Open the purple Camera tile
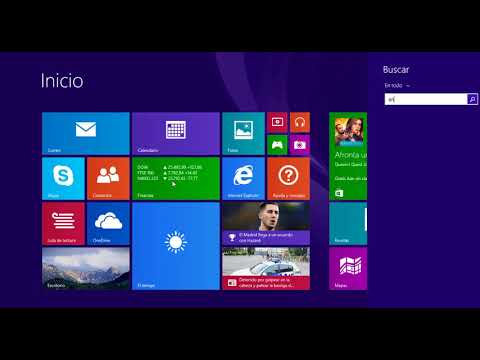This screenshot has height=360, width=480. (x=300, y=145)
